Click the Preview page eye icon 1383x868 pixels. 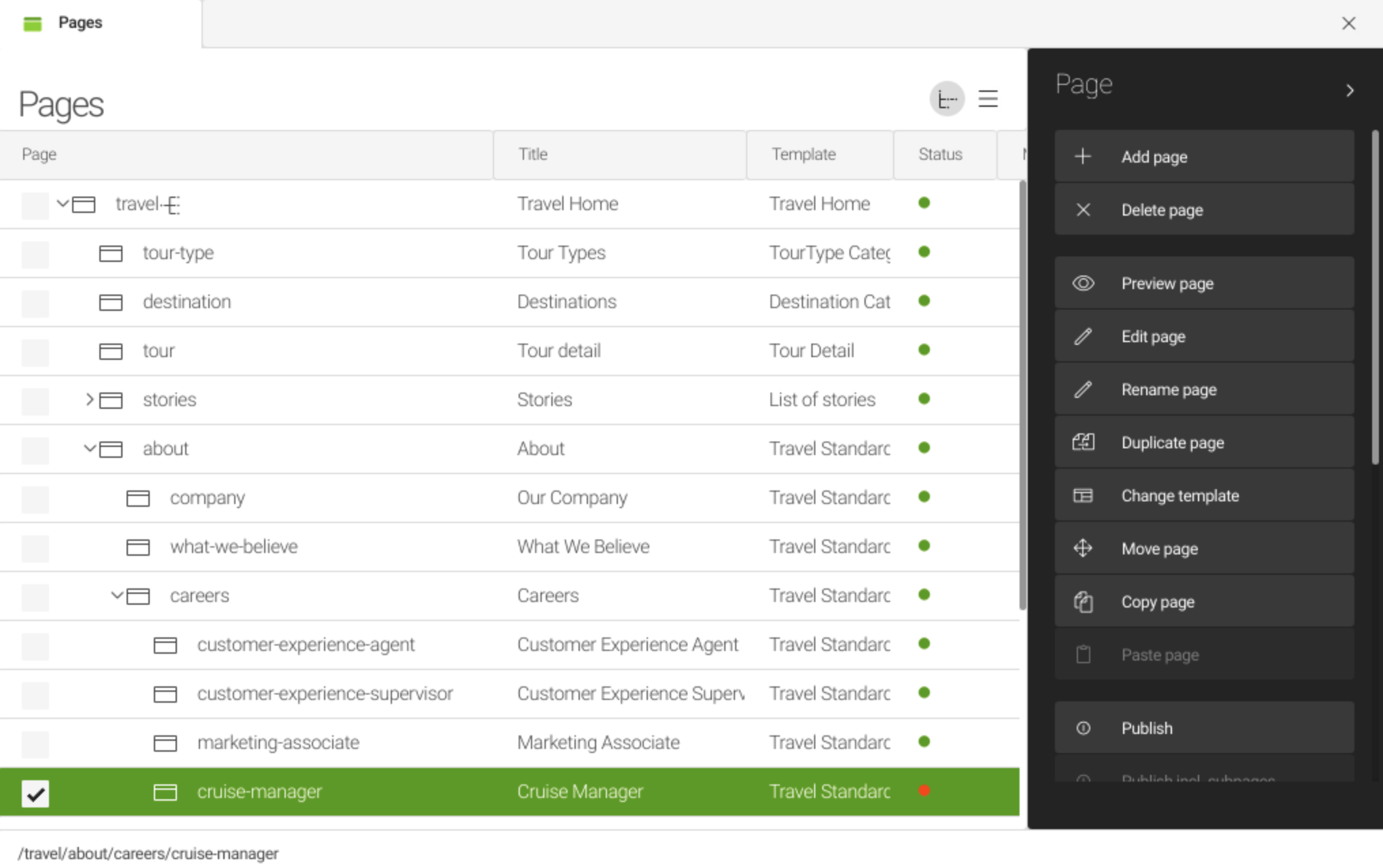pyautogui.click(x=1083, y=283)
